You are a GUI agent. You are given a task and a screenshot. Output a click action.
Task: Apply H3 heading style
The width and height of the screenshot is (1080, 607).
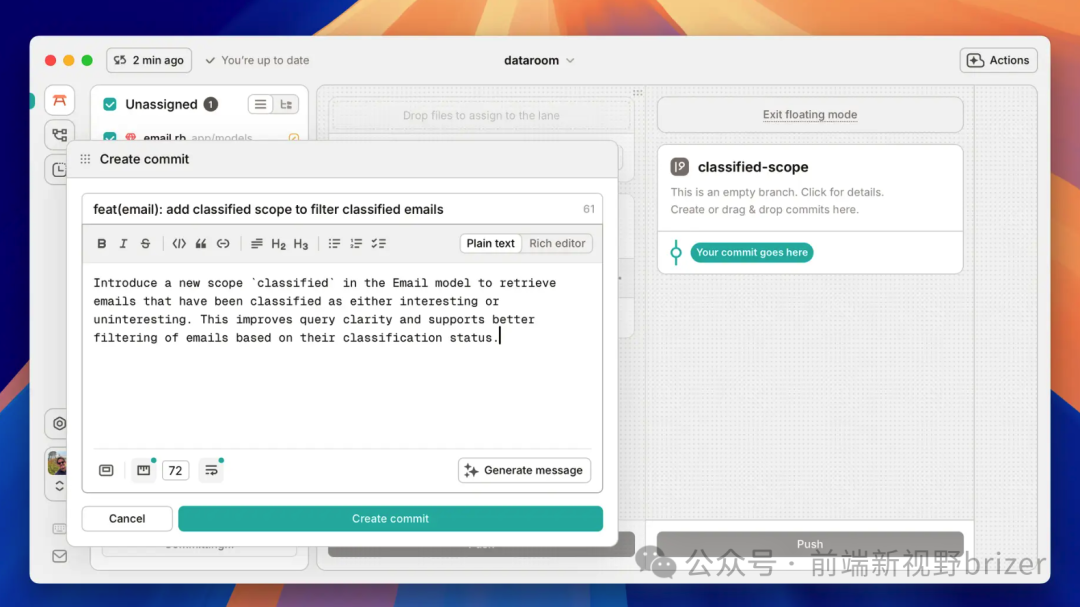click(x=301, y=243)
